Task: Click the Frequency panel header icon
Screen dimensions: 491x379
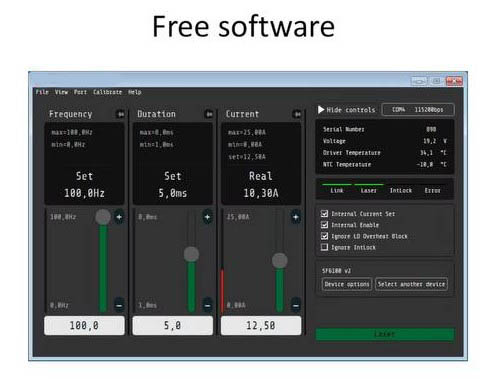Action: coord(120,114)
